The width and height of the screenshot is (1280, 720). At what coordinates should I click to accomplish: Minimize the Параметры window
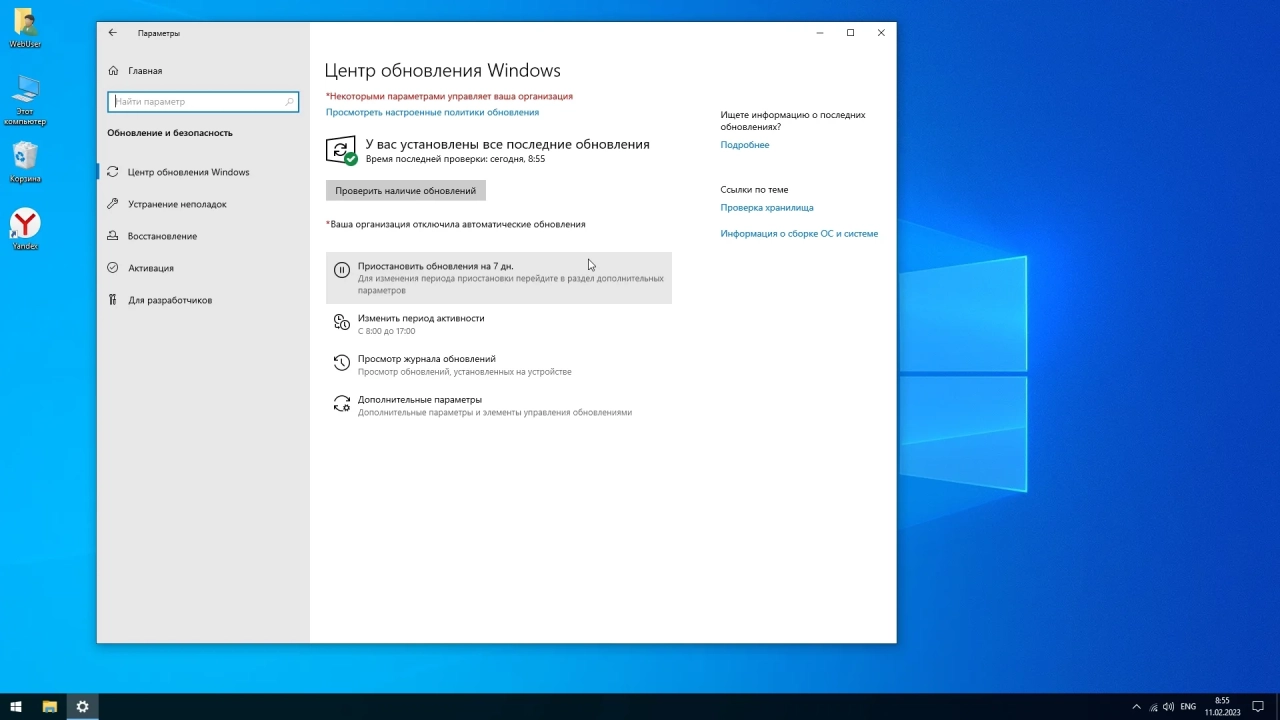pos(819,33)
